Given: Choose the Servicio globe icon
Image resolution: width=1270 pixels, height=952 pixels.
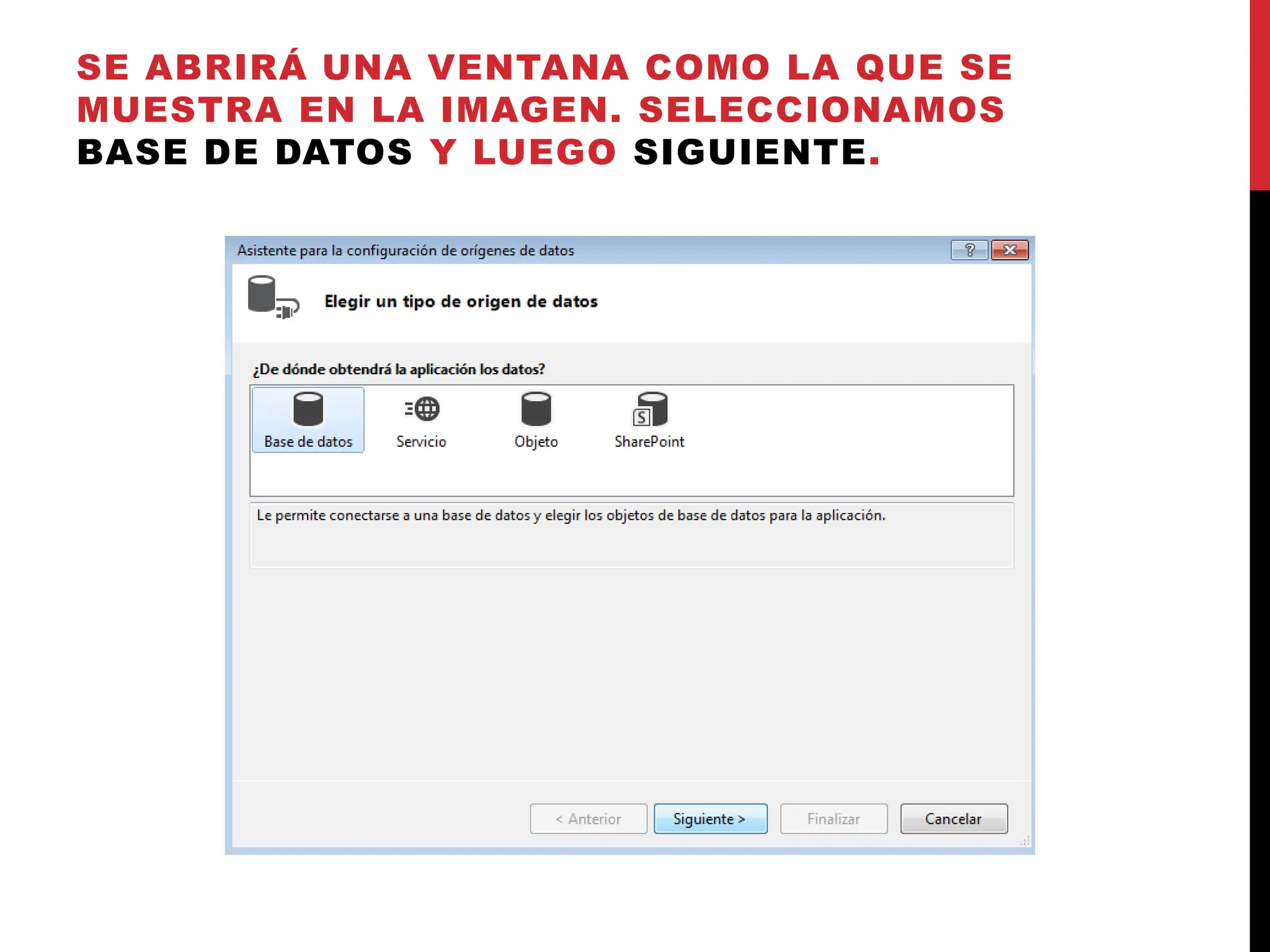Looking at the screenshot, I should [x=422, y=409].
